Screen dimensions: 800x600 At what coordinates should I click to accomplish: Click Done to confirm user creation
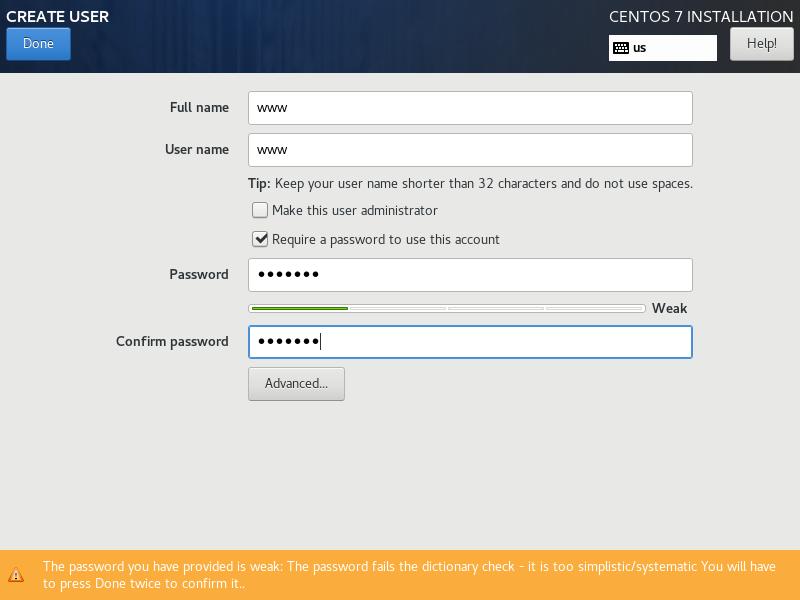coord(38,44)
